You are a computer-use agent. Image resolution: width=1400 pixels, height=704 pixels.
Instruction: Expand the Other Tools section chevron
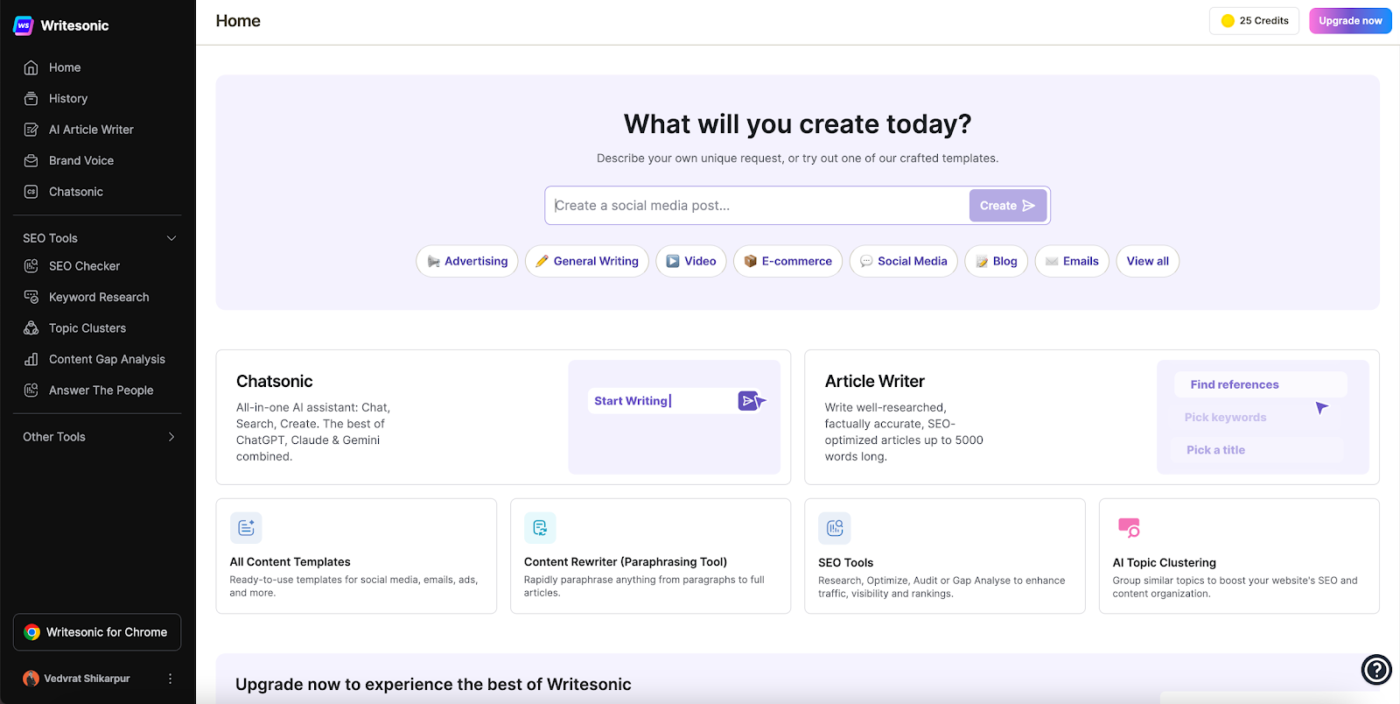[x=171, y=437]
